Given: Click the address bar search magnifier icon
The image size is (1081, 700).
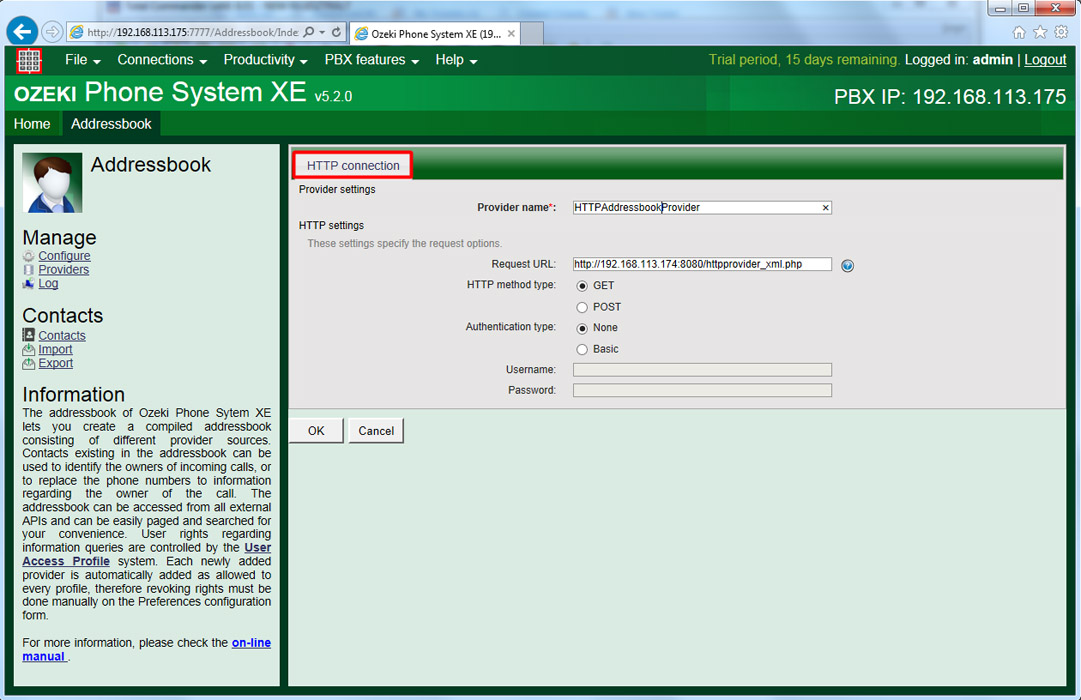Looking at the screenshot, I should click(309, 32).
